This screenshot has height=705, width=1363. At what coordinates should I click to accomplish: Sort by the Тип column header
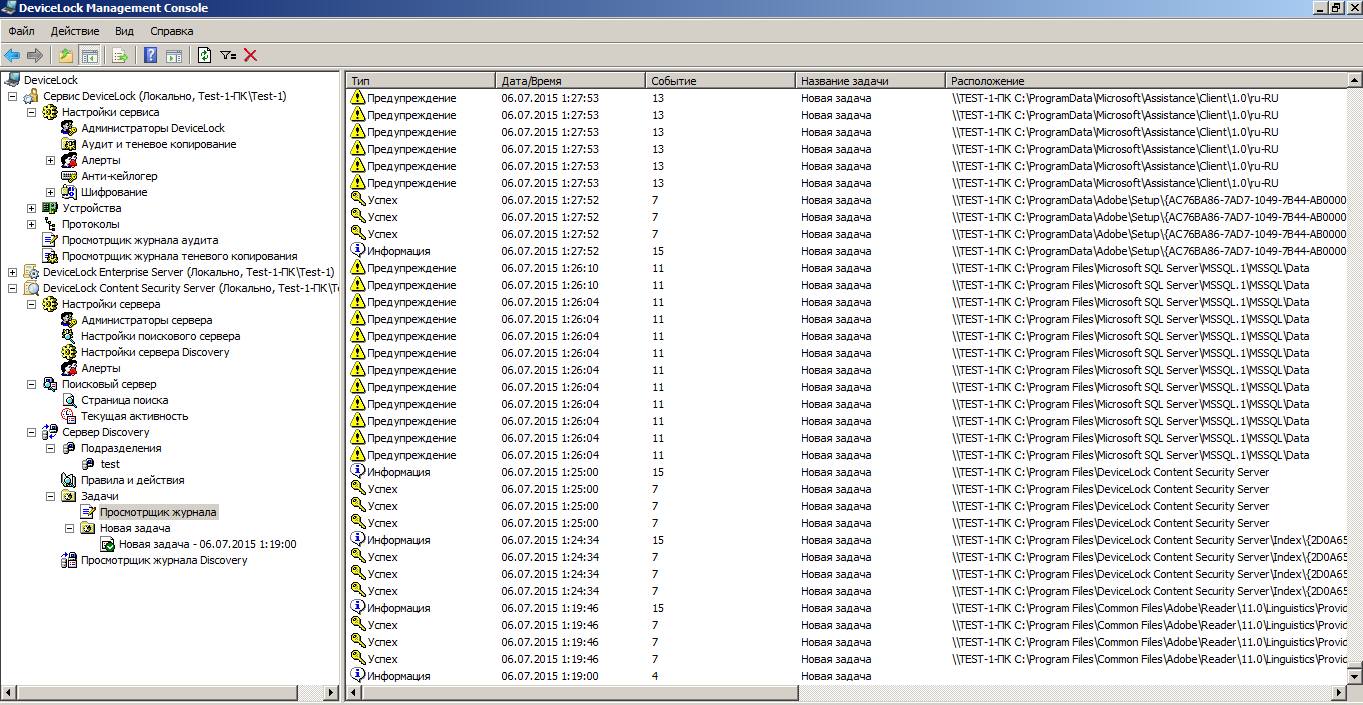pyautogui.click(x=420, y=80)
